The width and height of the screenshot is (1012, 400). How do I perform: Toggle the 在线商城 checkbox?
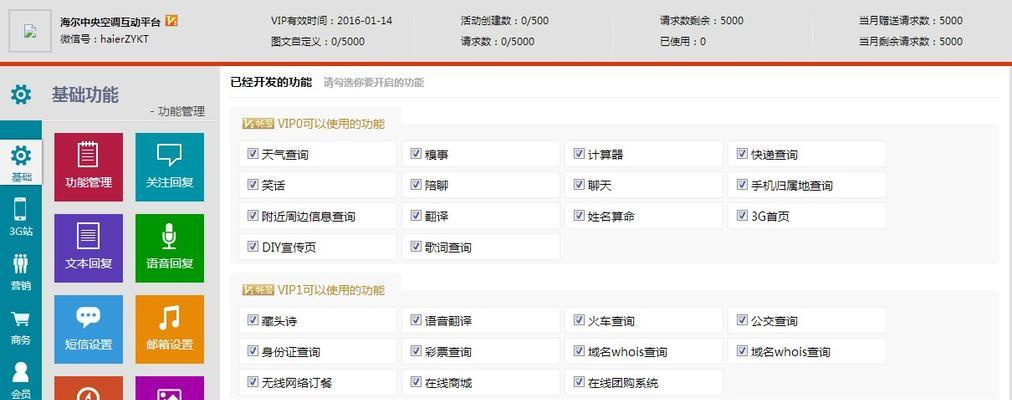416,382
